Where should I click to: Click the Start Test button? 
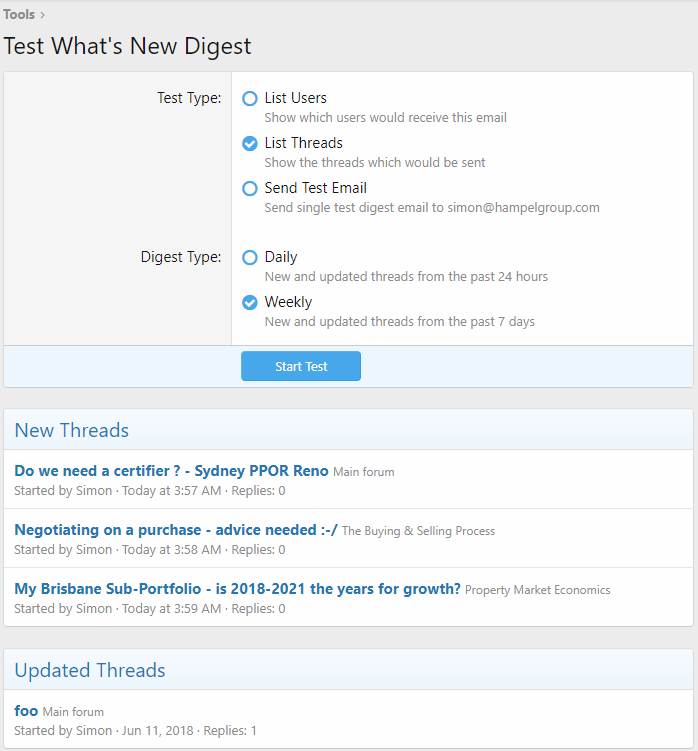pos(301,366)
